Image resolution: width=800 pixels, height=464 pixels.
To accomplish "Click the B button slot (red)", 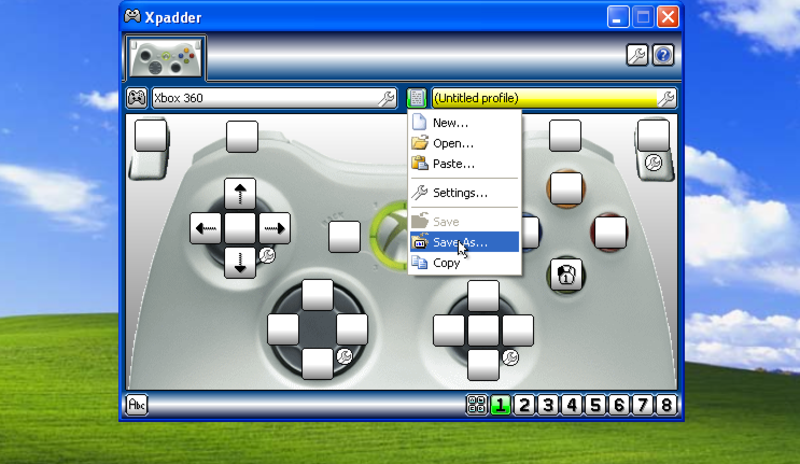I will [611, 233].
